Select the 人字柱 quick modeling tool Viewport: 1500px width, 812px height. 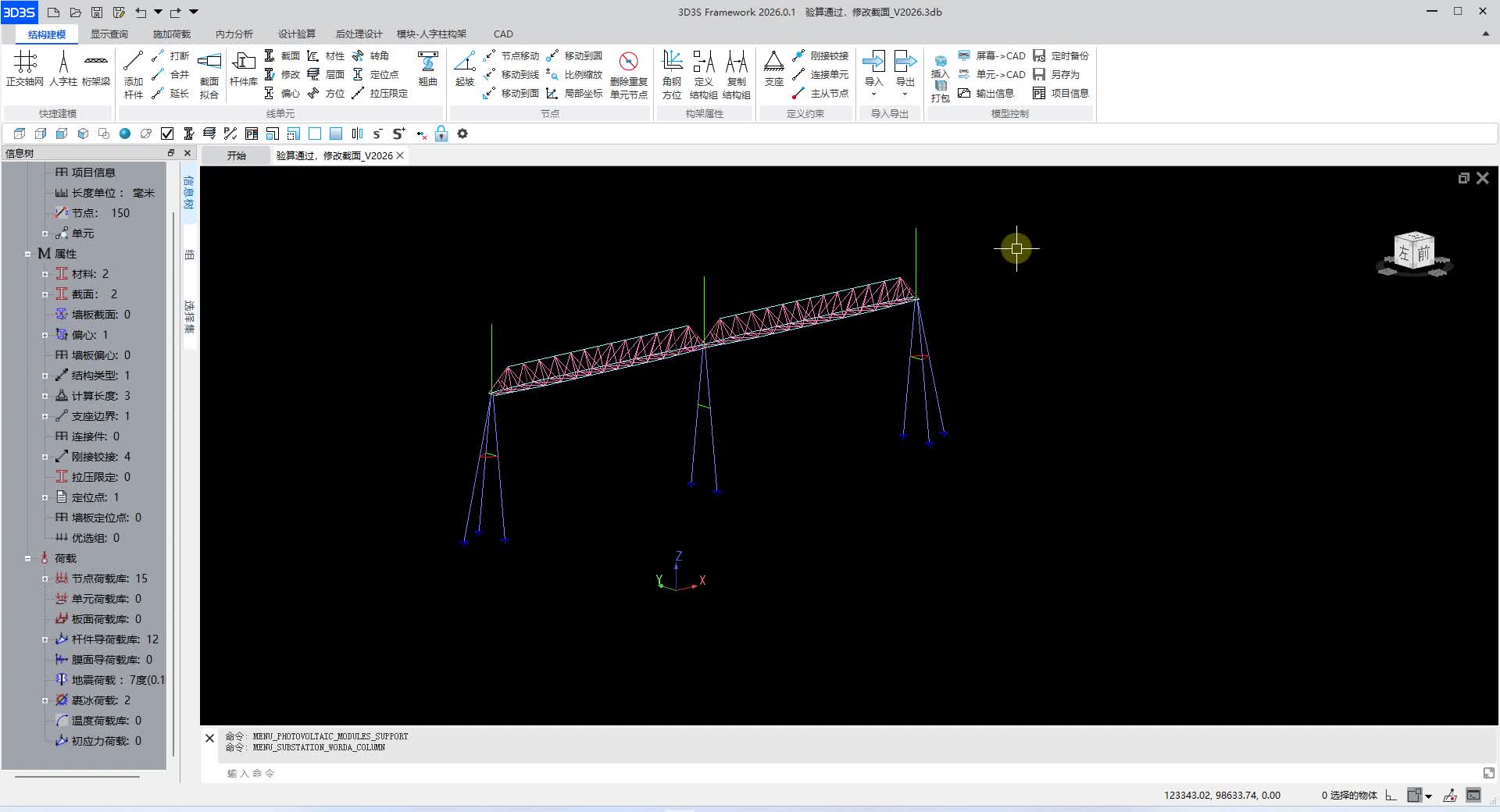point(63,68)
